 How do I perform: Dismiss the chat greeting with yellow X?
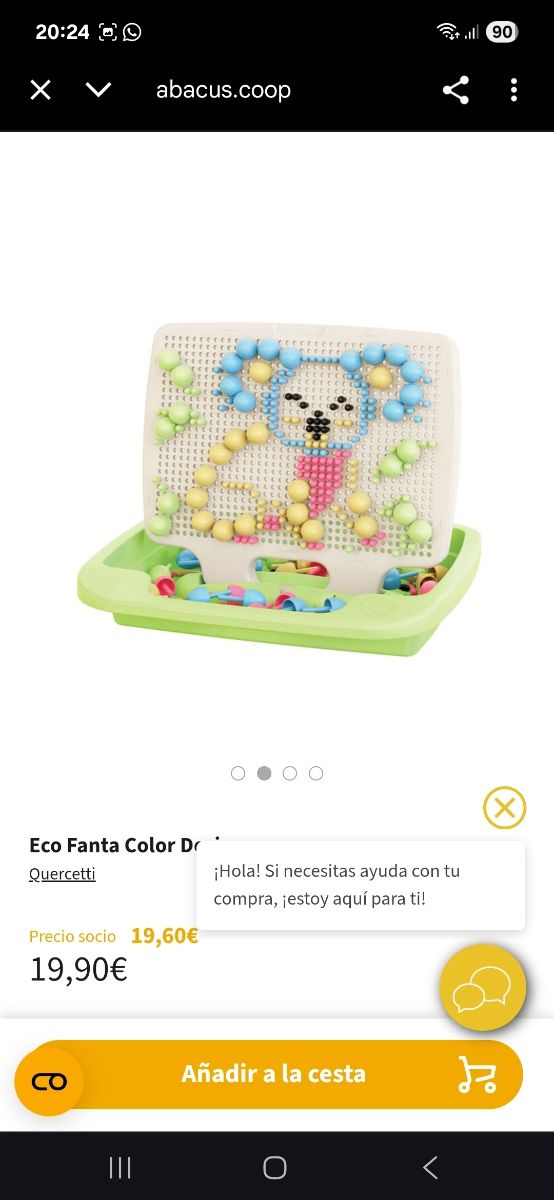pyautogui.click(x=504, y=807)
